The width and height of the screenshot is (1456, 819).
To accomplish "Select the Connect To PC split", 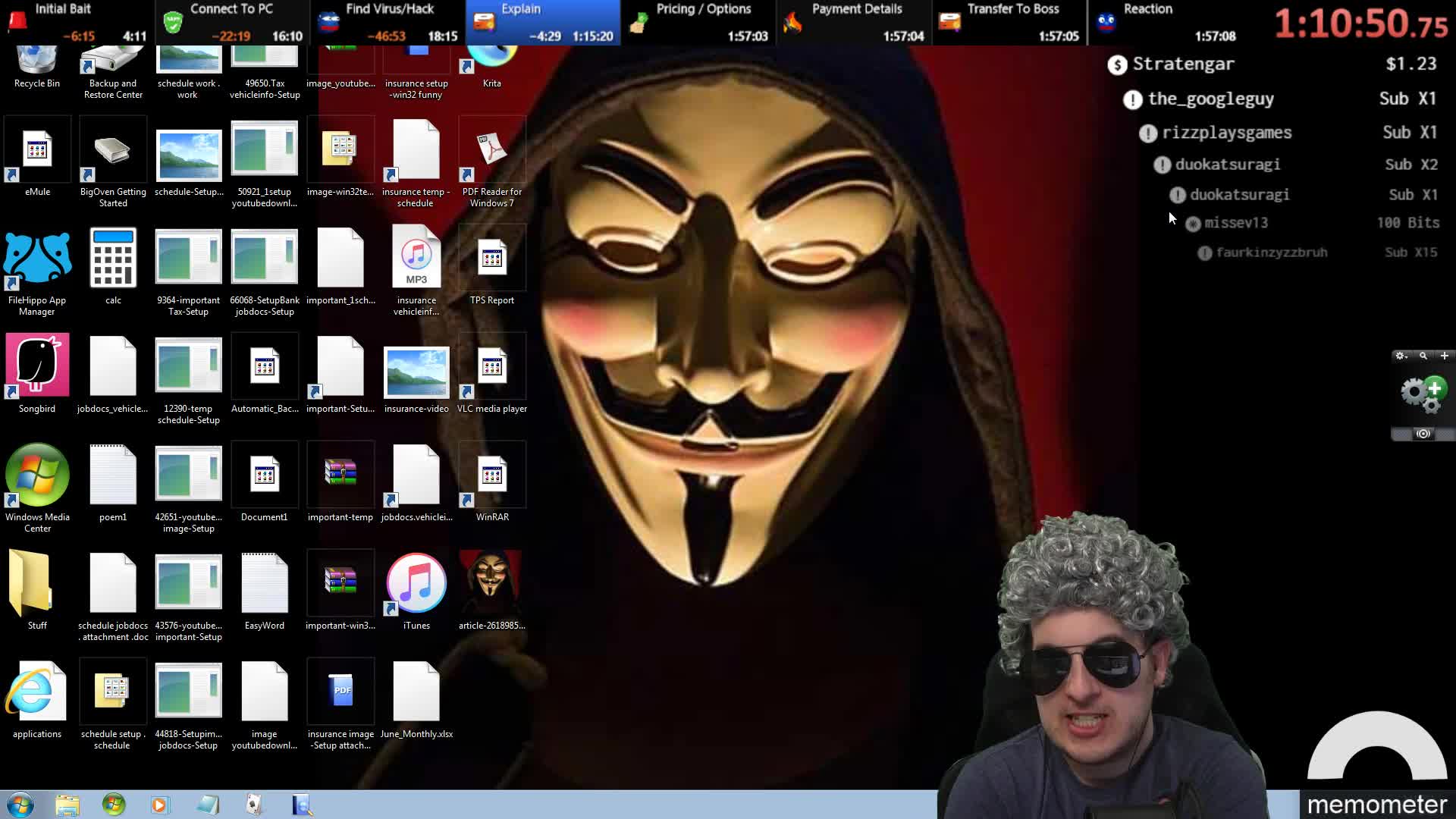I will (x=233, y=23).
